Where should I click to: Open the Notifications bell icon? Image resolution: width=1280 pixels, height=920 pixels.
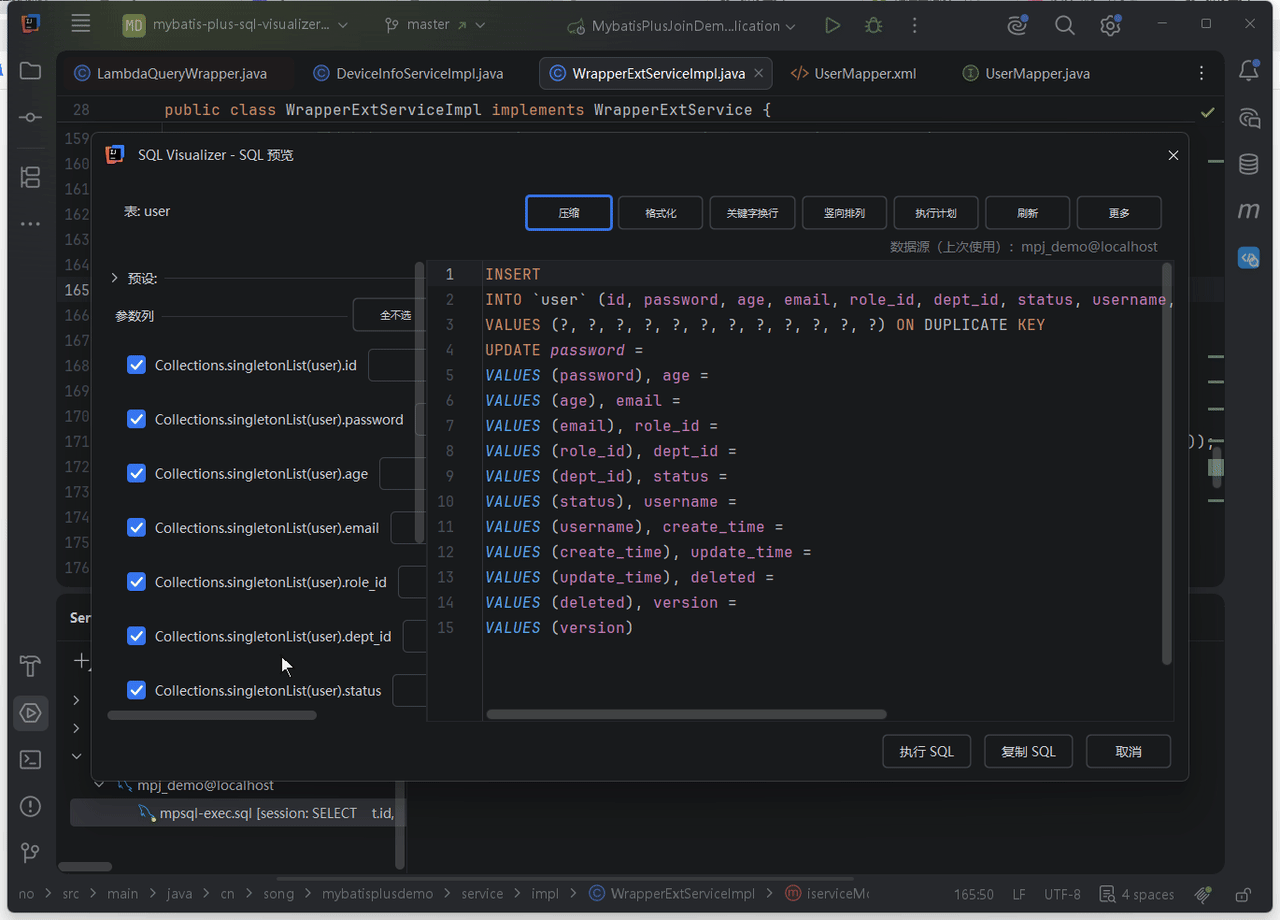1249,71
